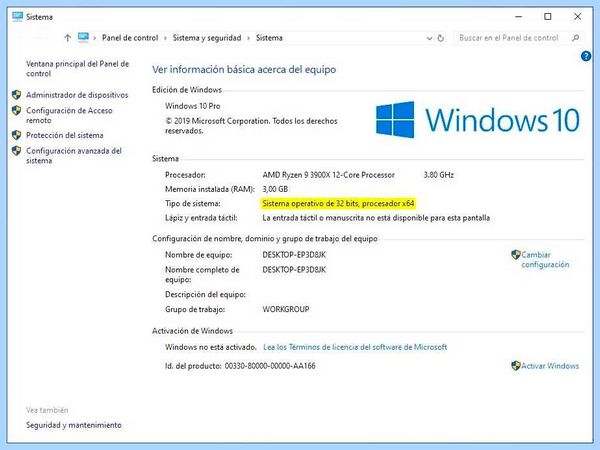The width and height of the screenshot is (600, 450).
Task: Open help with the blue question mark
Action: [586, 56]
